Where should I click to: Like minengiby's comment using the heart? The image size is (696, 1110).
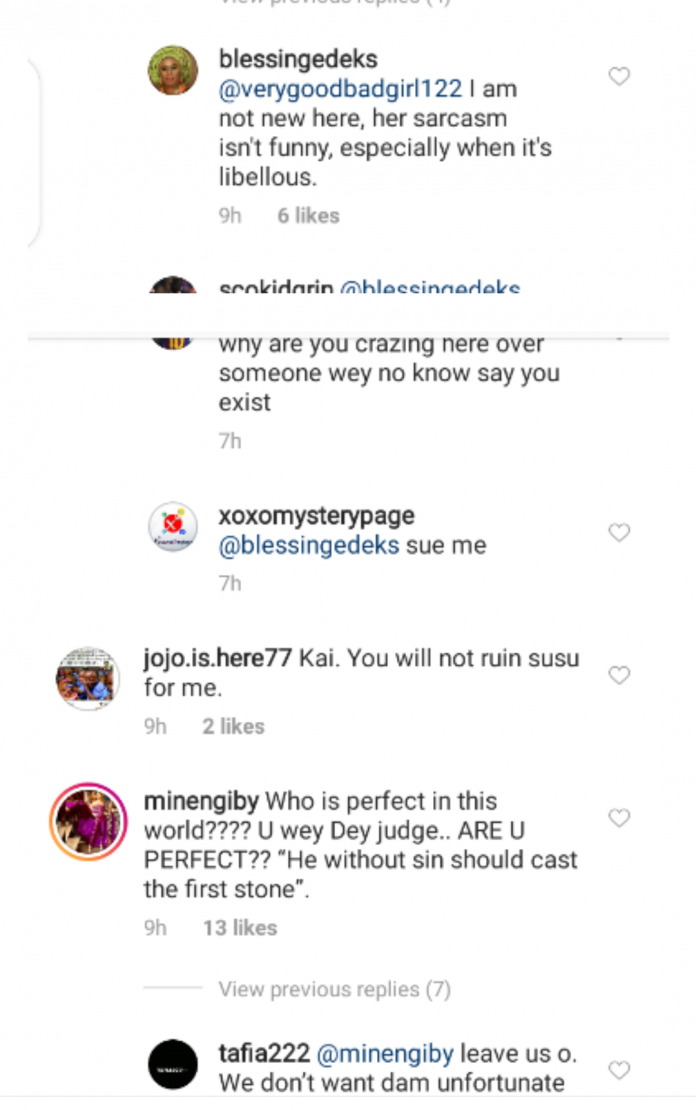tap(619, 818)
